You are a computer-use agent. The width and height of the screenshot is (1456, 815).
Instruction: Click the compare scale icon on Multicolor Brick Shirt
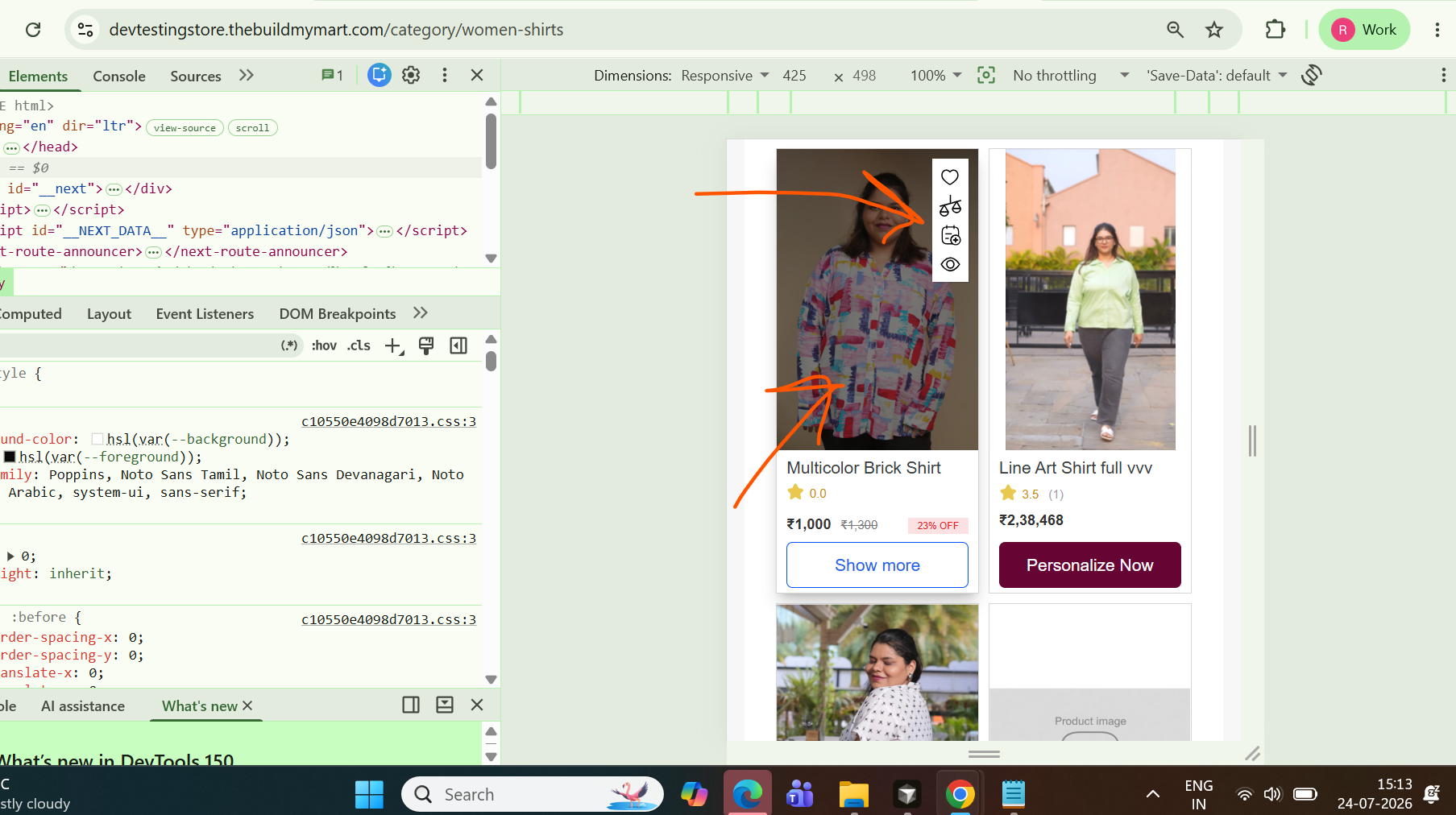pos(950,206)
